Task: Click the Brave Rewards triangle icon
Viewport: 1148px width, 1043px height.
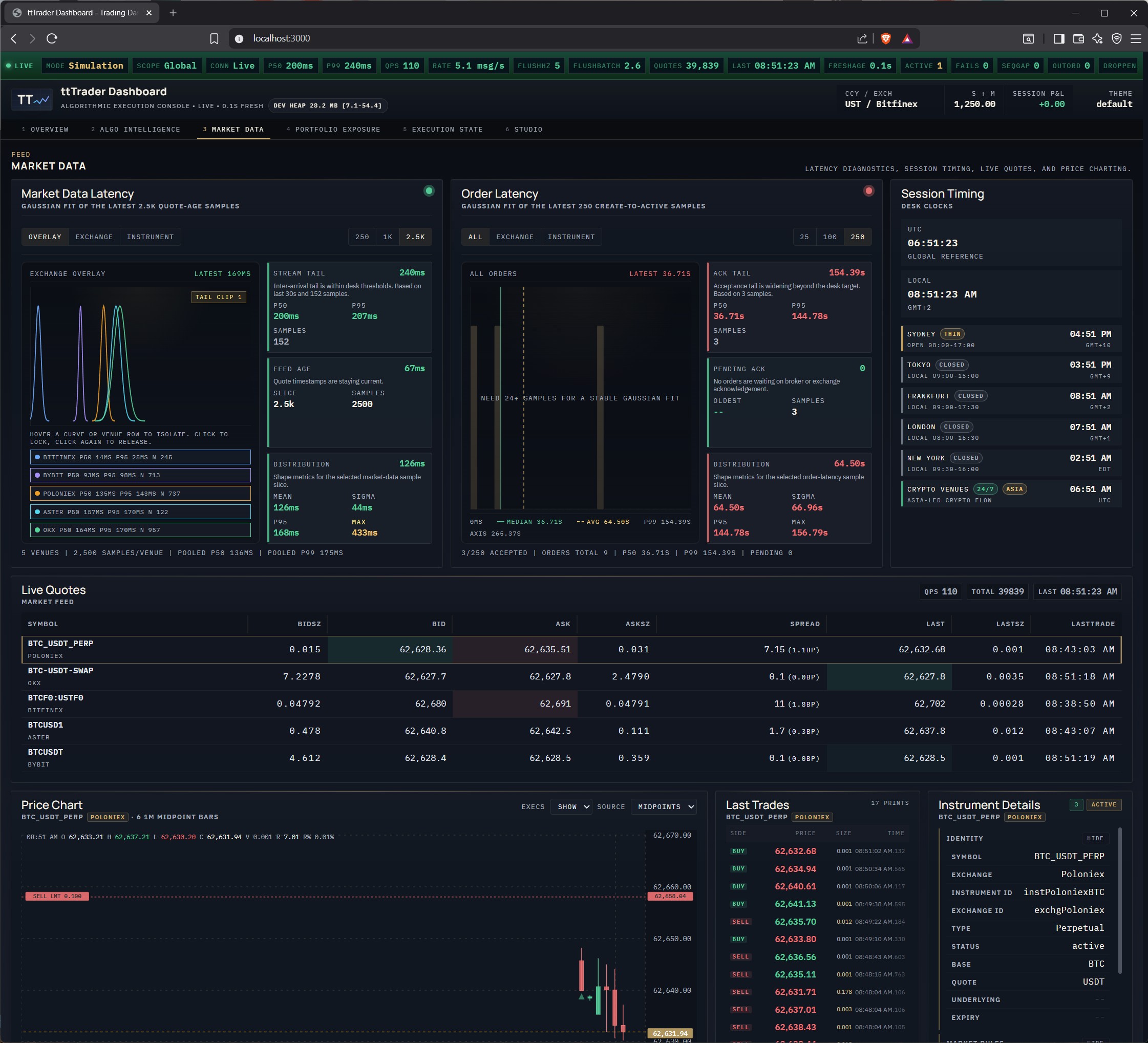Action: [x=907, y=38]
